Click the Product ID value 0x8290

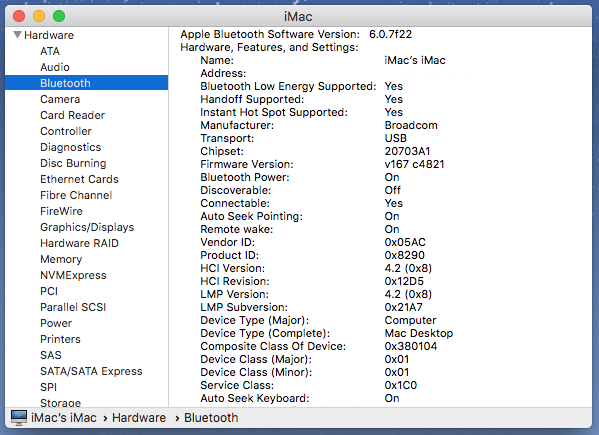(405, 255)
